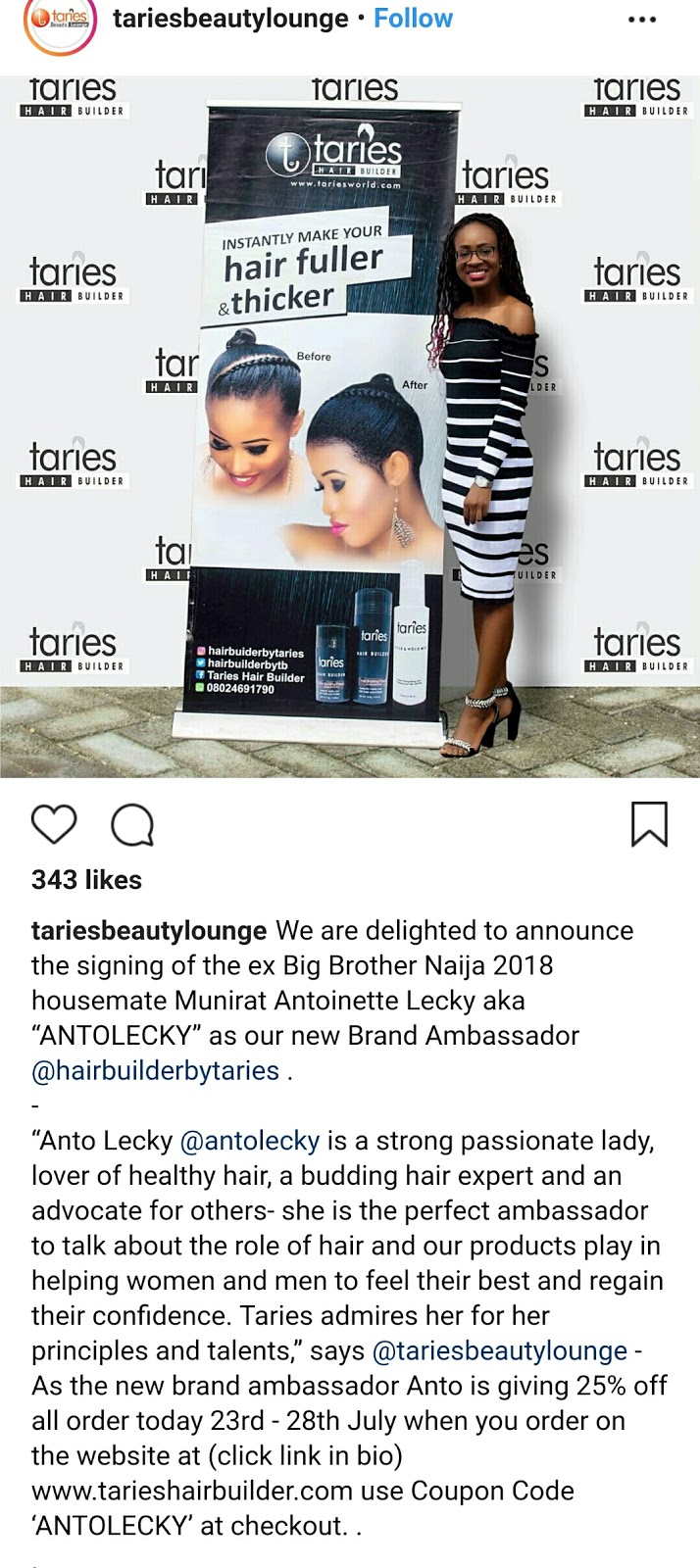This screenshot has height=1568, width=700.
Task: Like the post with the heart icon
Action: click(x=54, y=825)
